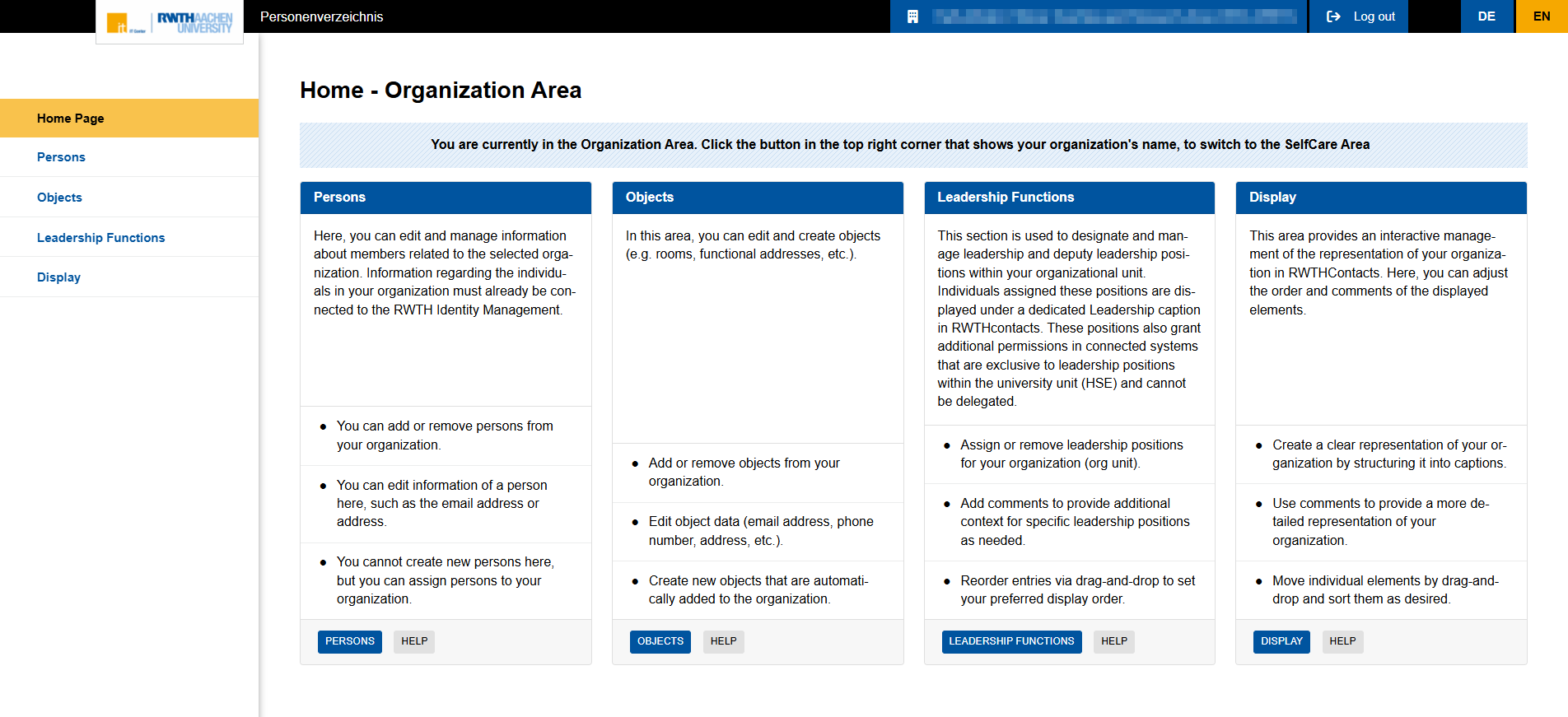
Task: Click 'You cannot create new persons here' item
Action: [x=446, y=580]
